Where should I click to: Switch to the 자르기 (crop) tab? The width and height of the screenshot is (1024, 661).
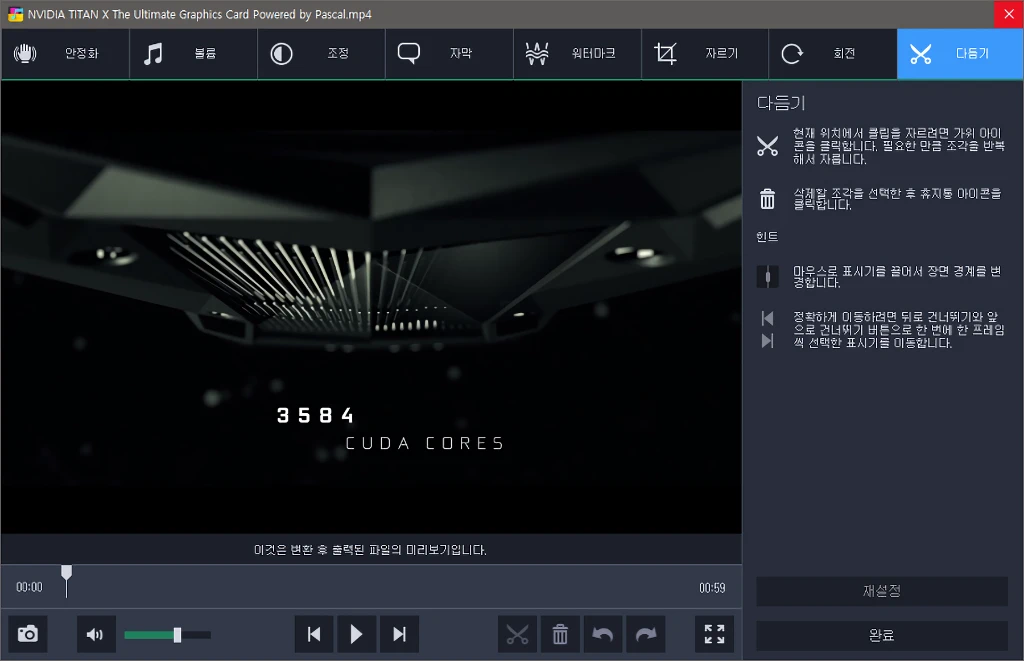[705, 54]
